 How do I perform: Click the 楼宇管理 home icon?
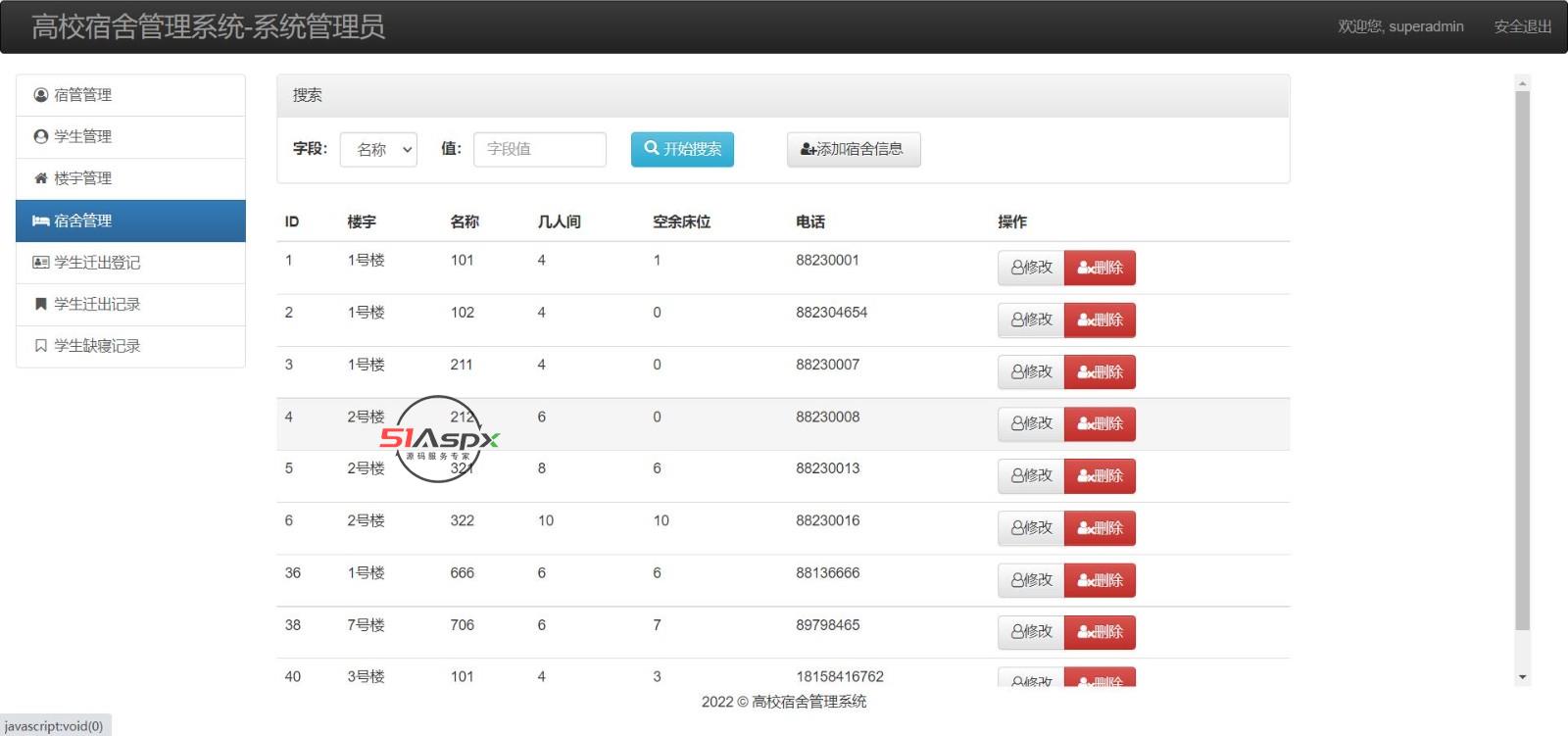(x=41, y=178)
